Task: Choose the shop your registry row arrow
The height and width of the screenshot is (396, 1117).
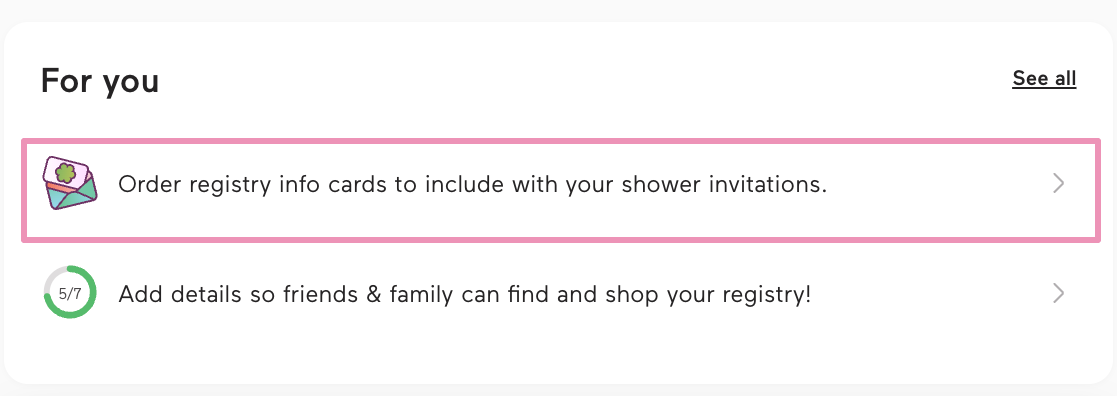Action: (x=1059, y=293)
